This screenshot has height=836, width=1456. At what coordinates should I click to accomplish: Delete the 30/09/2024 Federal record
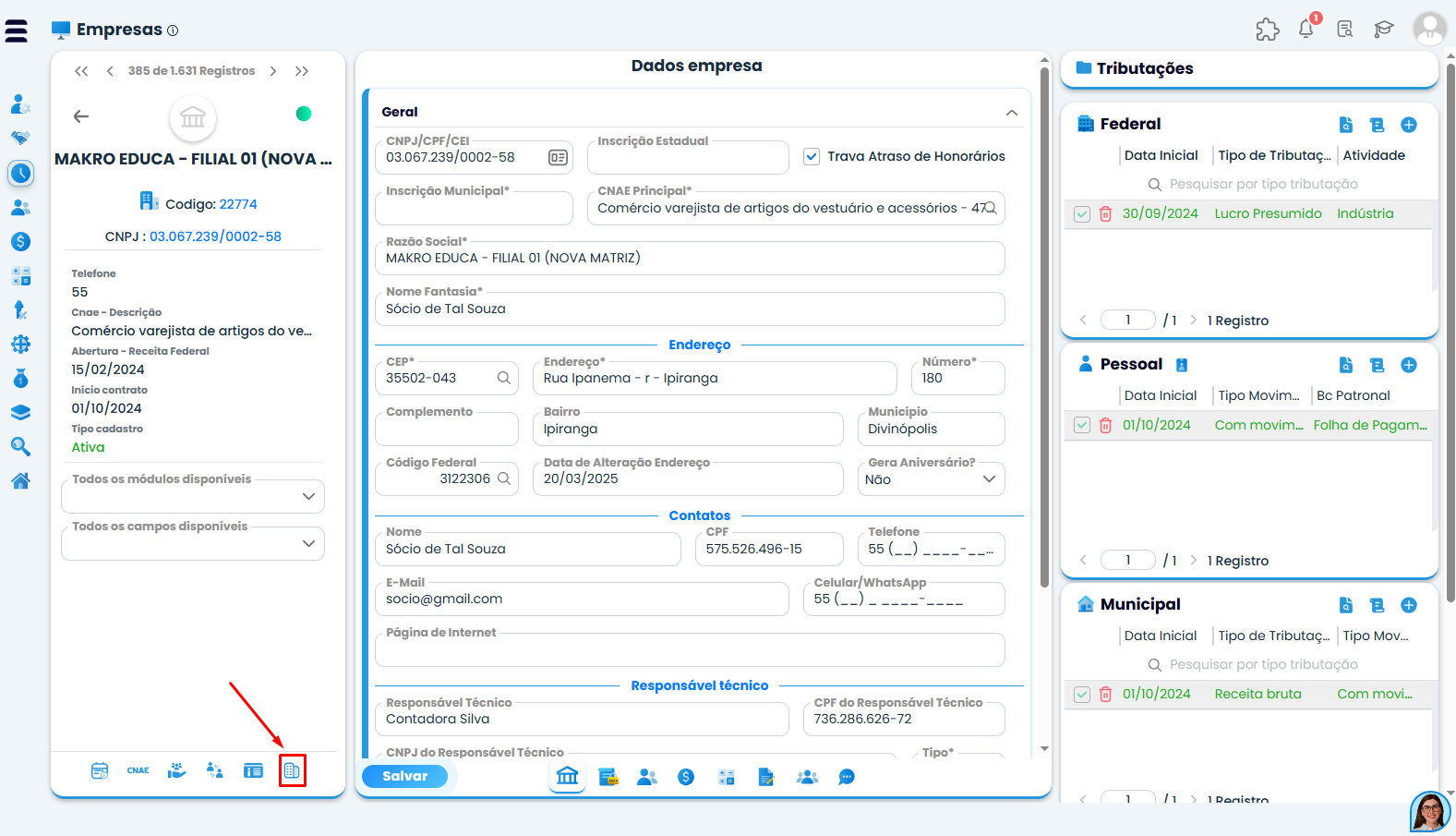pyautogui.click(x=1105, y=214)
